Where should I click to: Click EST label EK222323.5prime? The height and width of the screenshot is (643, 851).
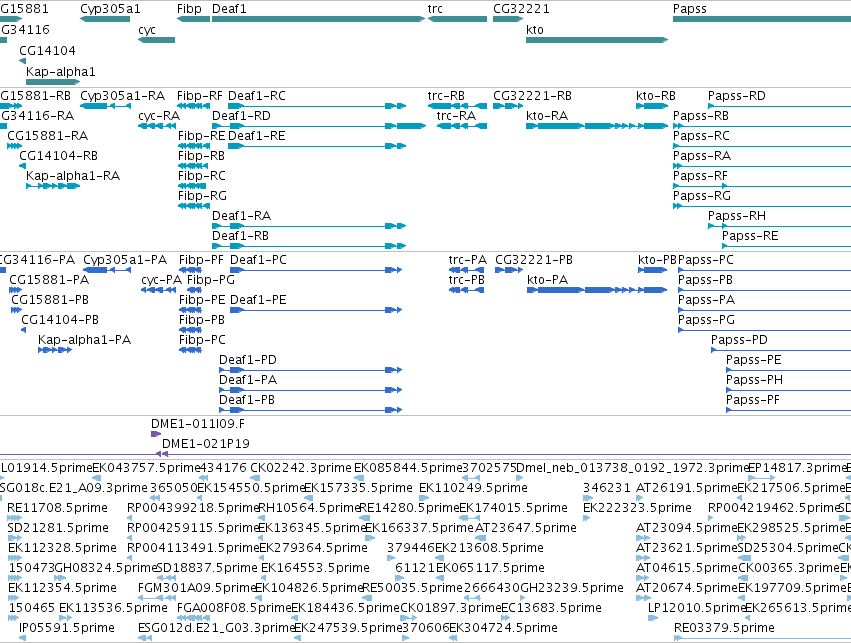pyautogui.click(x=637, y=508)
